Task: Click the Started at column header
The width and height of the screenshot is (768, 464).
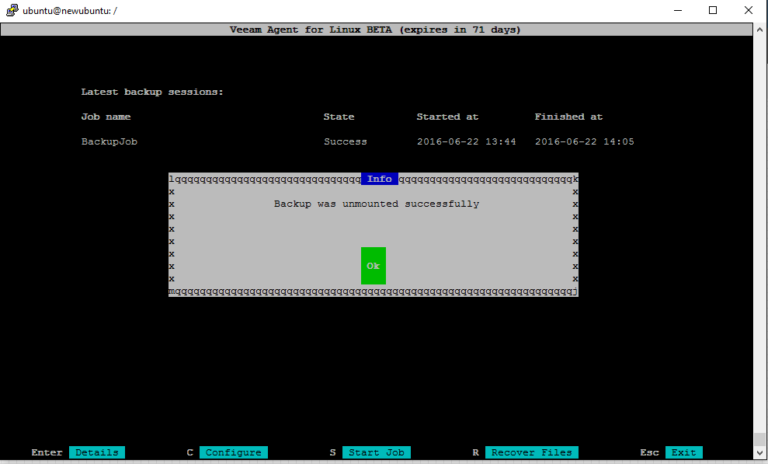Action: point(447,117)
